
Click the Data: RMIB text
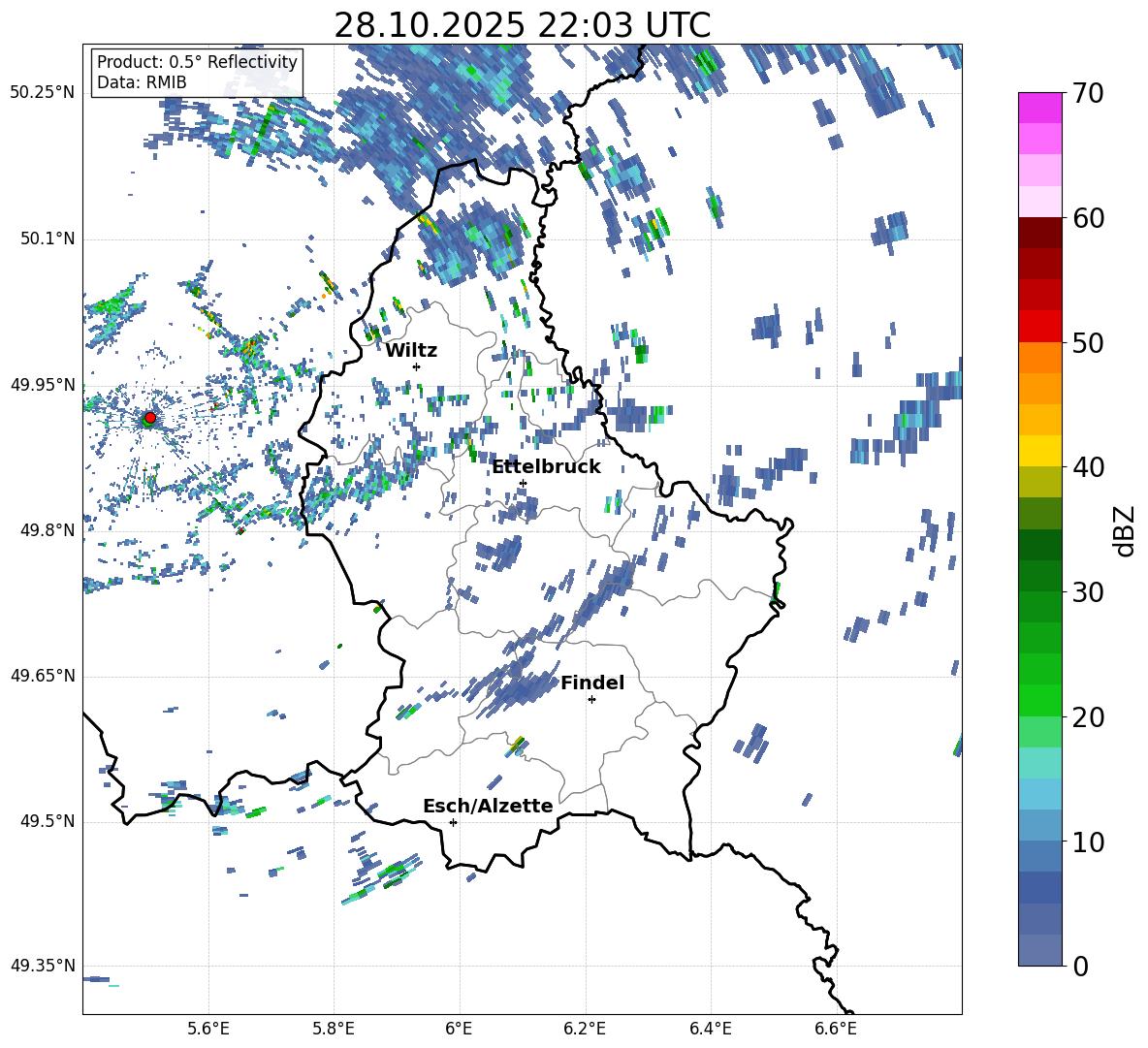[142, 82]
